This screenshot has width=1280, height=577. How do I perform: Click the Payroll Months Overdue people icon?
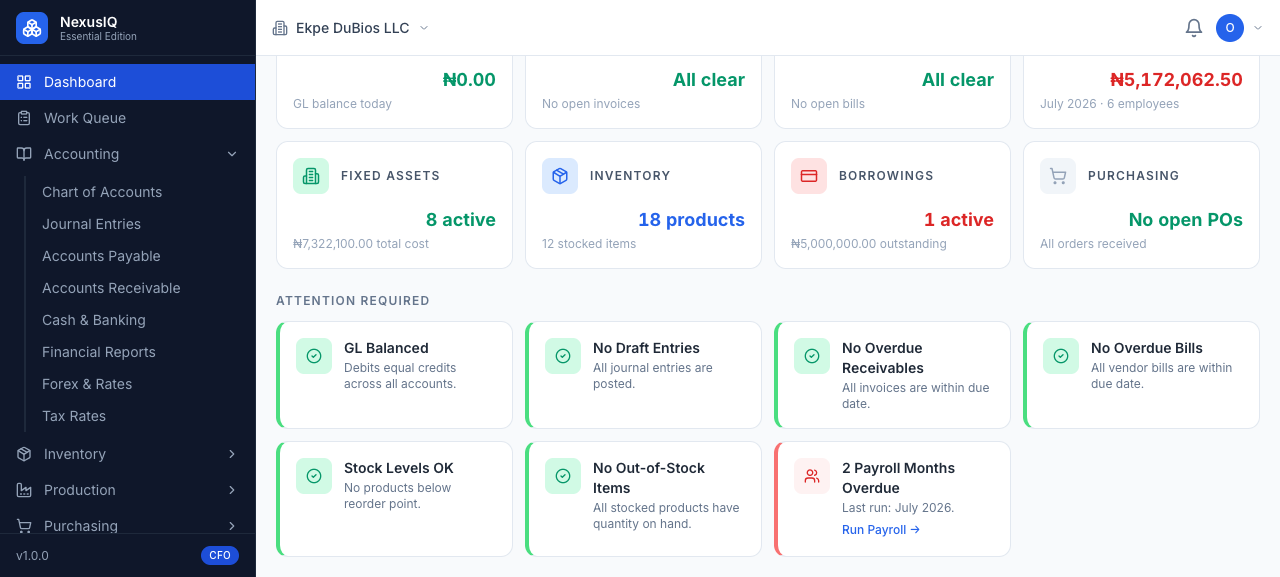pyautogui.click(x=812, y=476)
